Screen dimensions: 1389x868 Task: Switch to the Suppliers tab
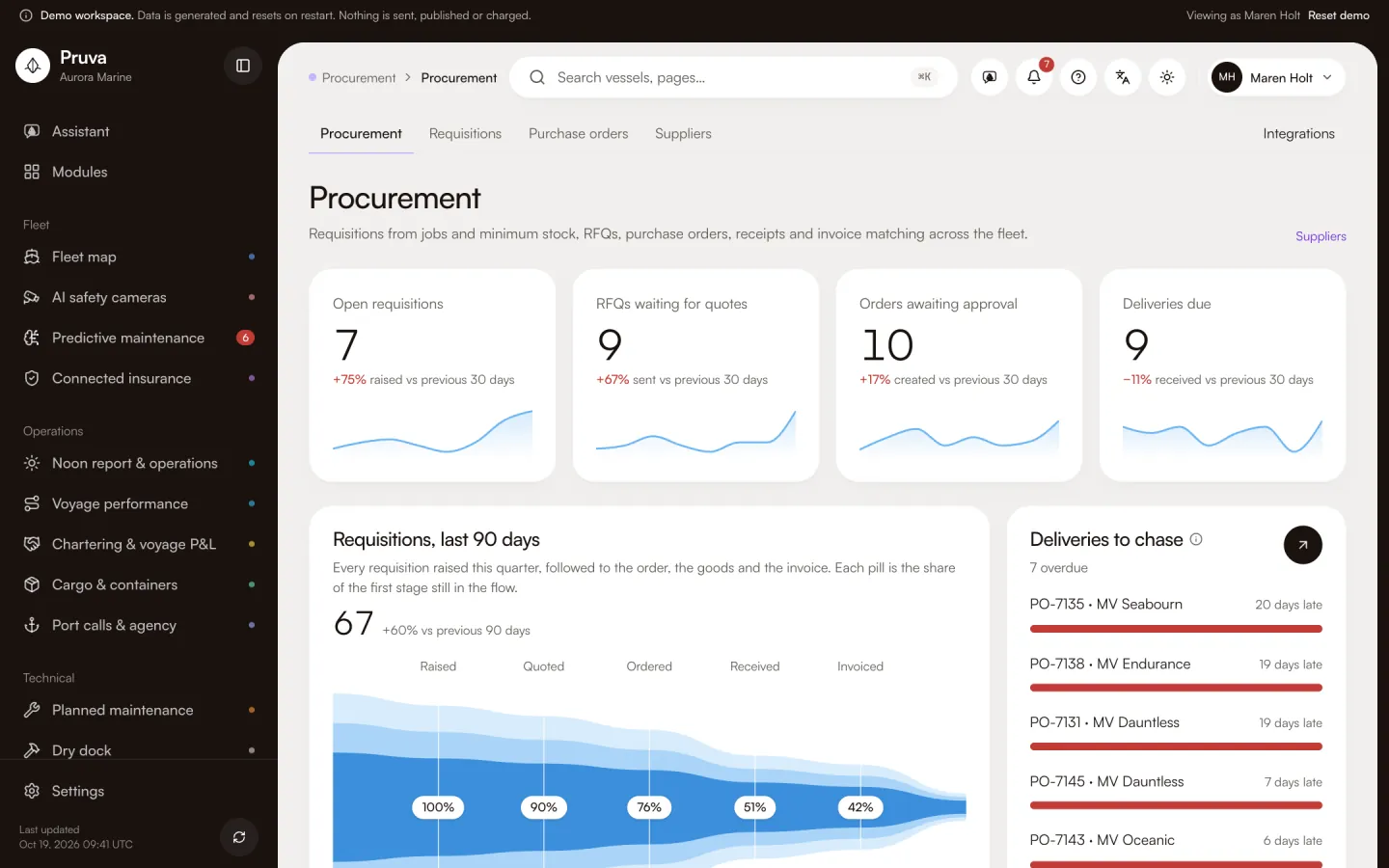pos(683,134)
